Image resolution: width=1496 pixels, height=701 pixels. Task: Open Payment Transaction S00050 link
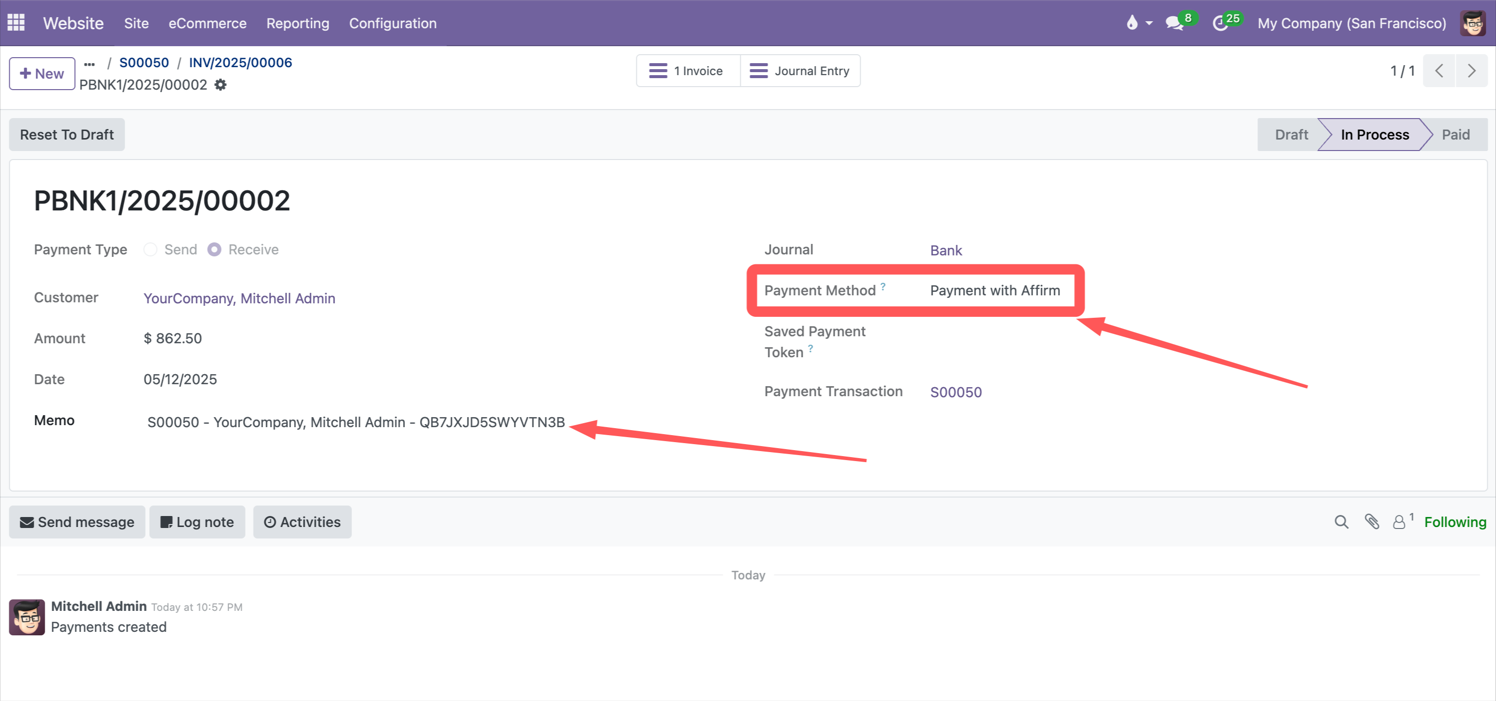956,392
